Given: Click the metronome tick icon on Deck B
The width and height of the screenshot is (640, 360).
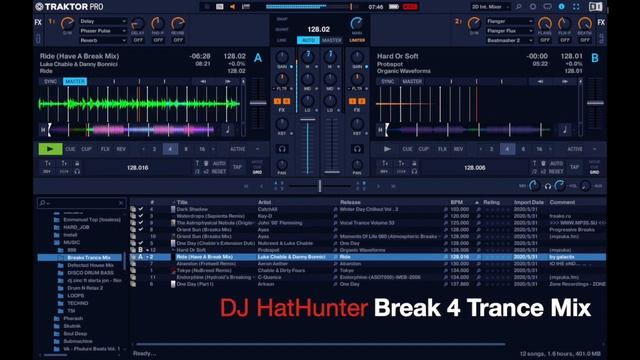Looking at the screenshot, I should tap(565, 130).
